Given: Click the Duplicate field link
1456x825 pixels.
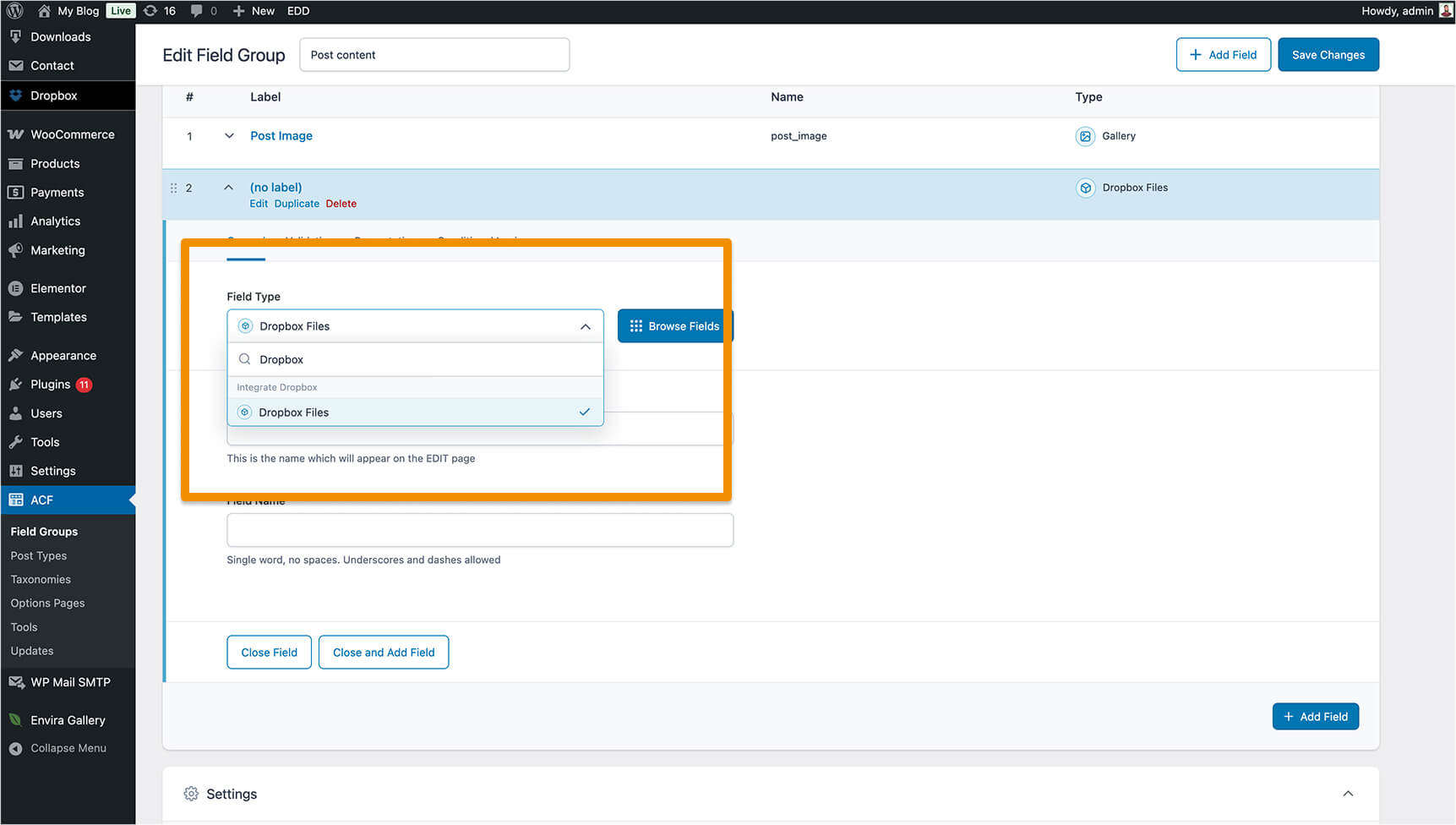Looking at the screenshot, I should point(297,204).
